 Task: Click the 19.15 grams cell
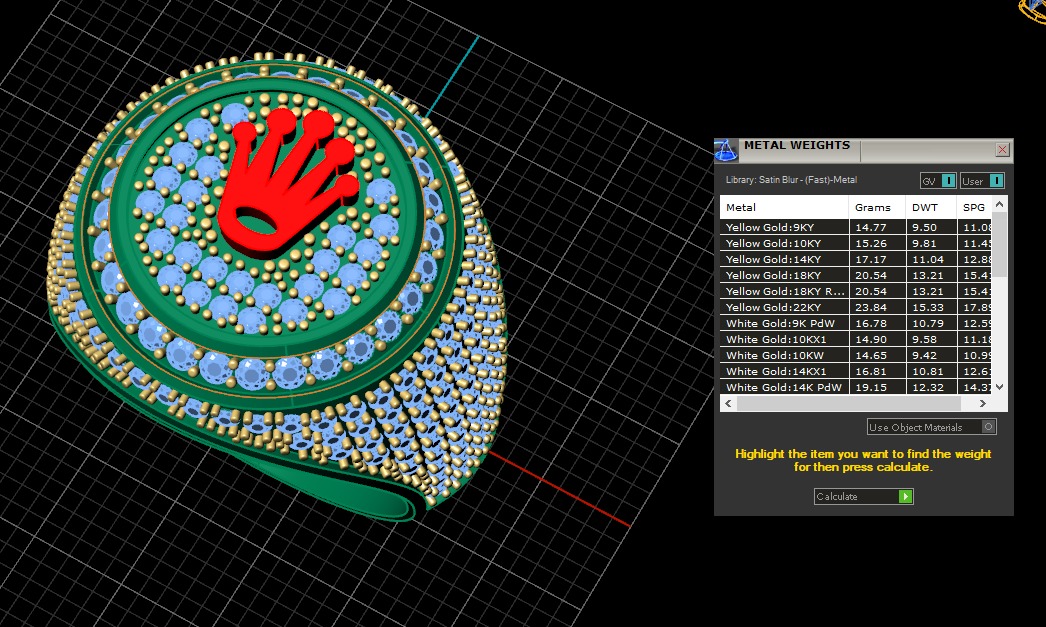point(877,387)
